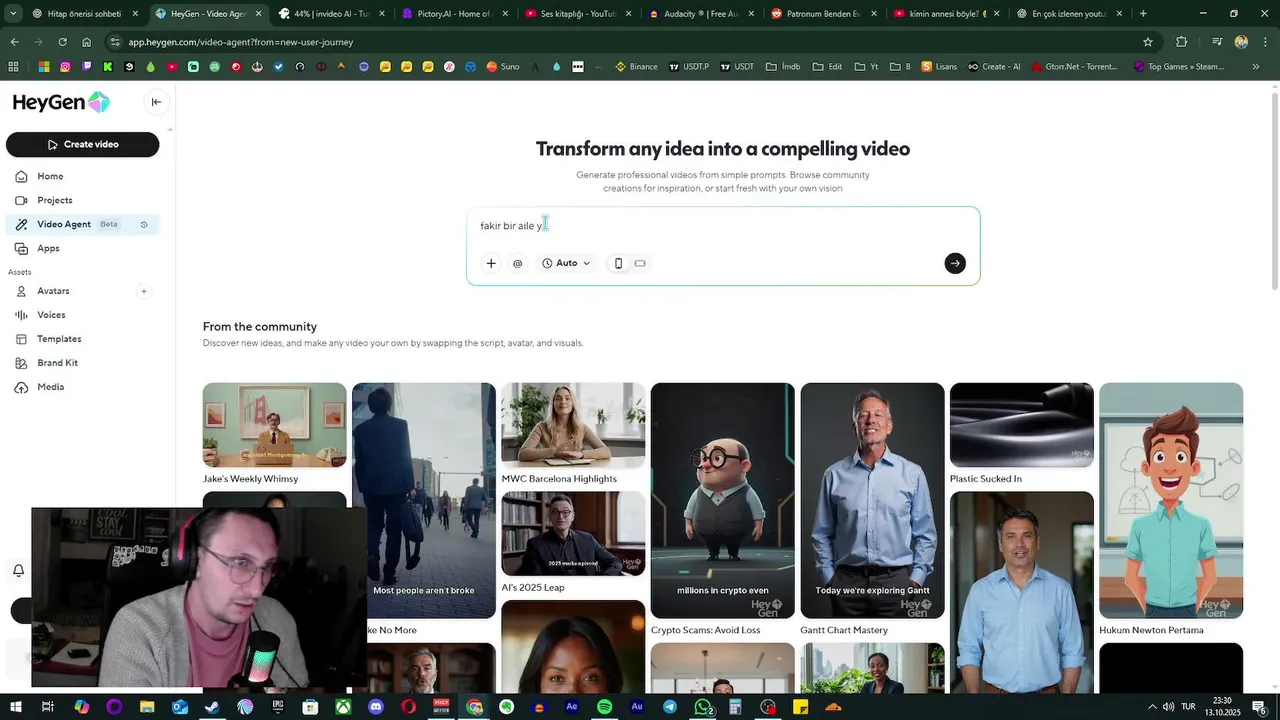Open the browser extensions puzzle icon
Screen dimensions: 1280x720
[x=1182, y=42]
